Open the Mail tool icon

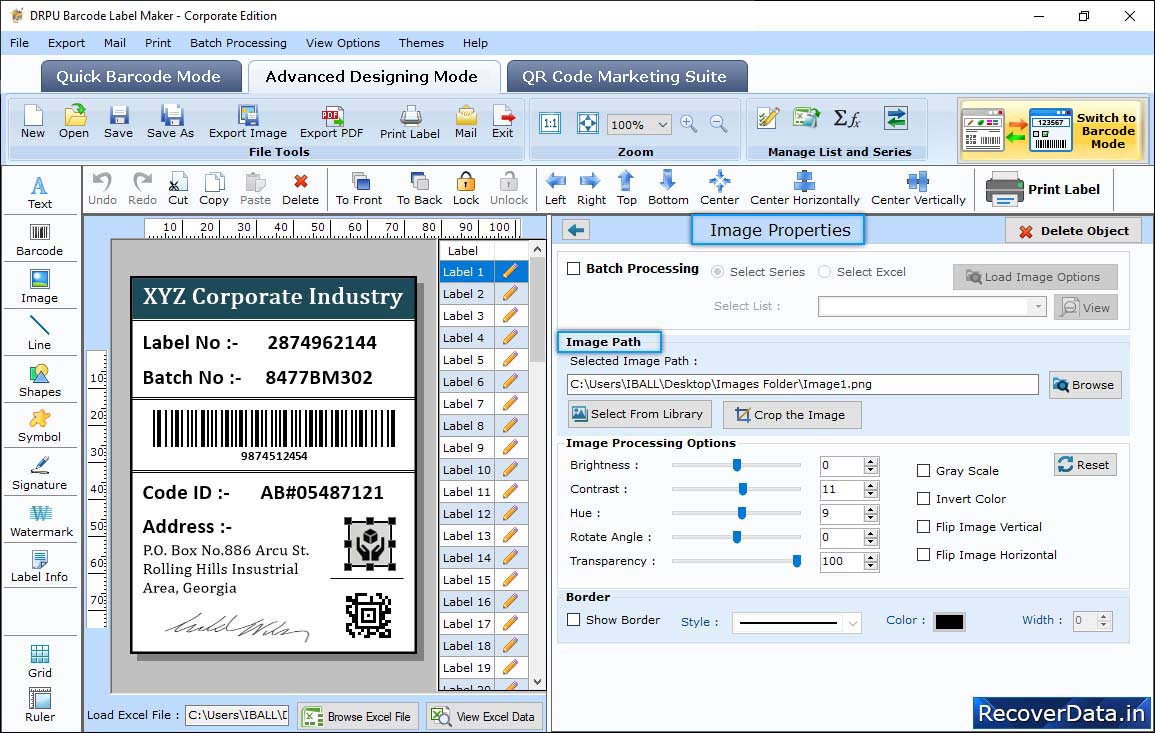466,122
